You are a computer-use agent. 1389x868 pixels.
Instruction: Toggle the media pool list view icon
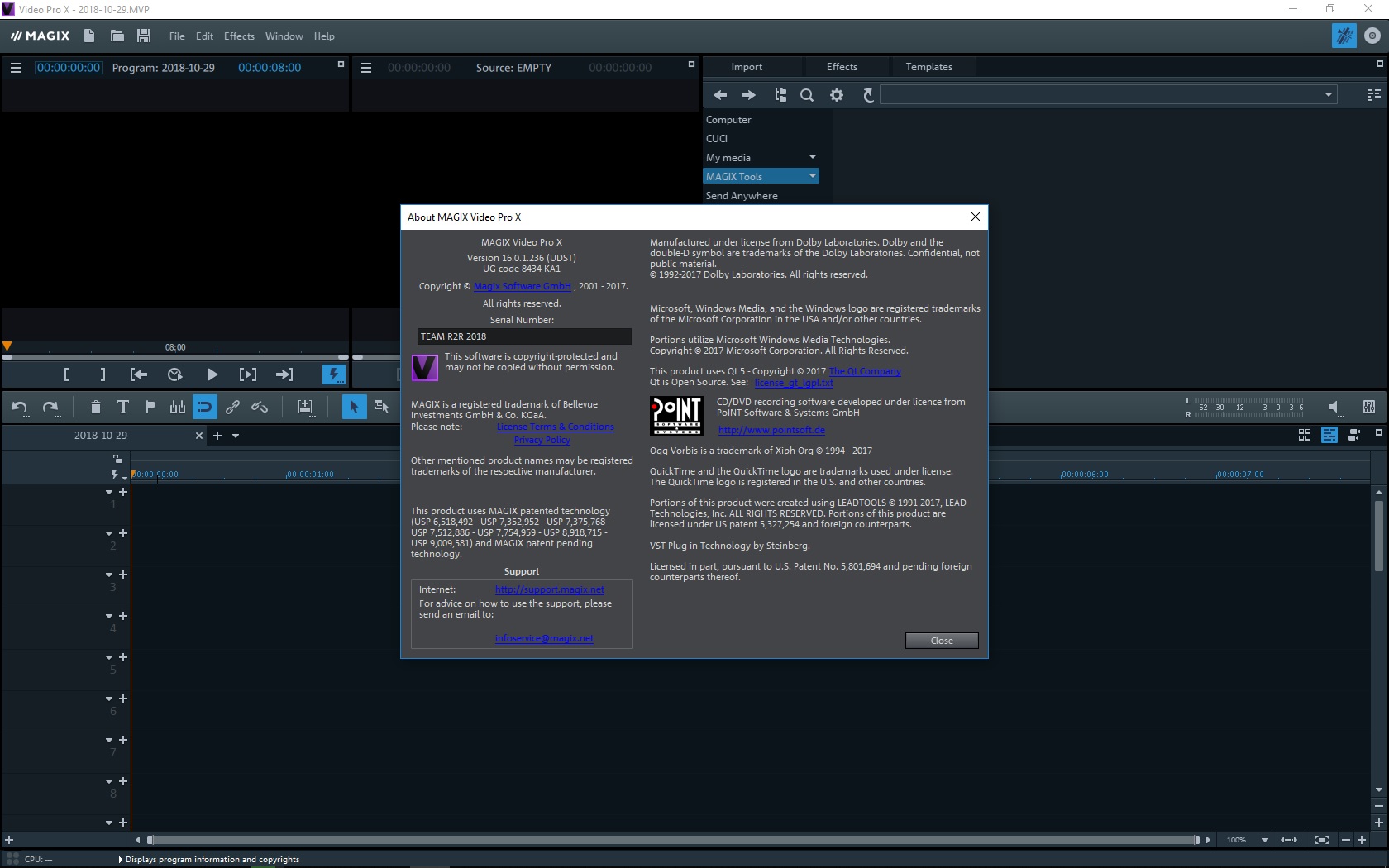[x=1373, y=95]
